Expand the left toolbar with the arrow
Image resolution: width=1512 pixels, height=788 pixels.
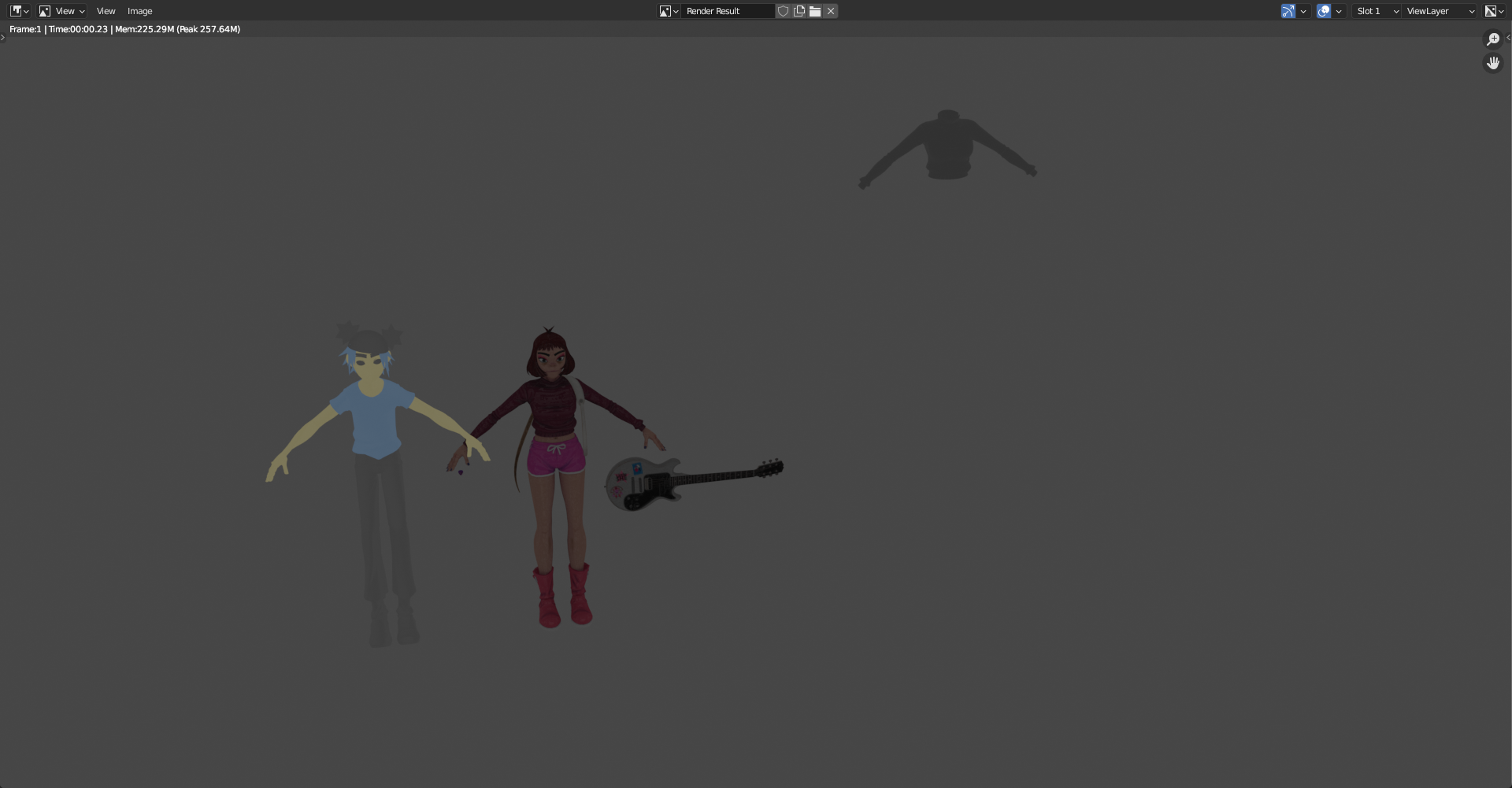(3, 38)
